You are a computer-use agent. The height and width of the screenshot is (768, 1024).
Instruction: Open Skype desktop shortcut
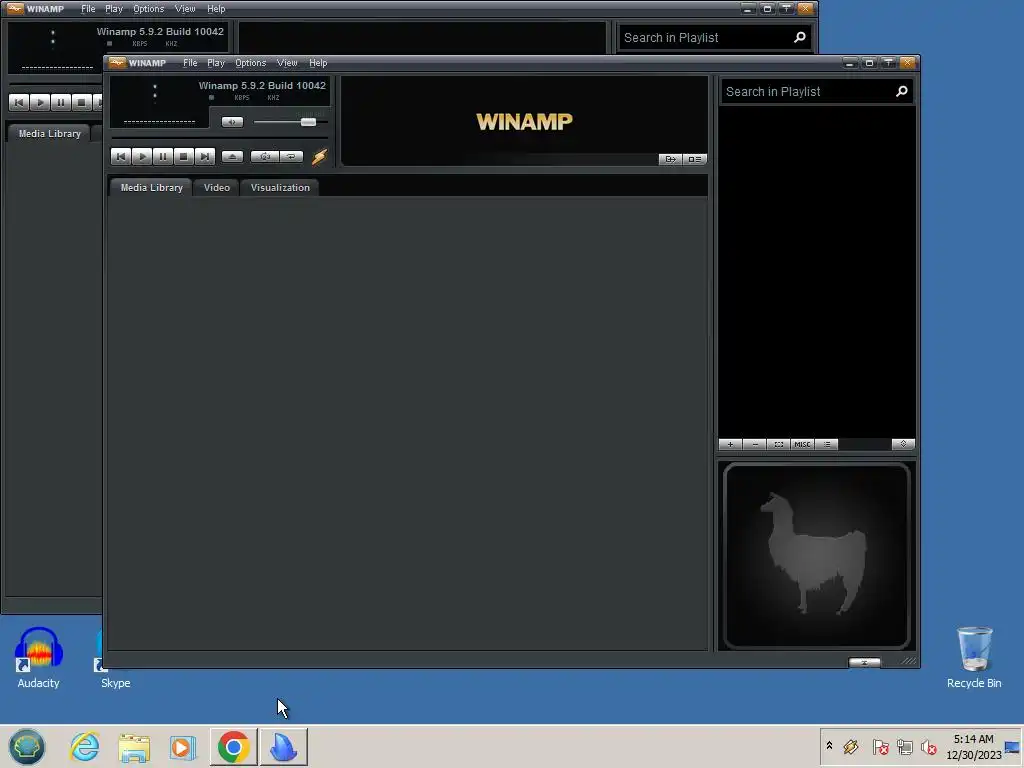click(116, 682)
